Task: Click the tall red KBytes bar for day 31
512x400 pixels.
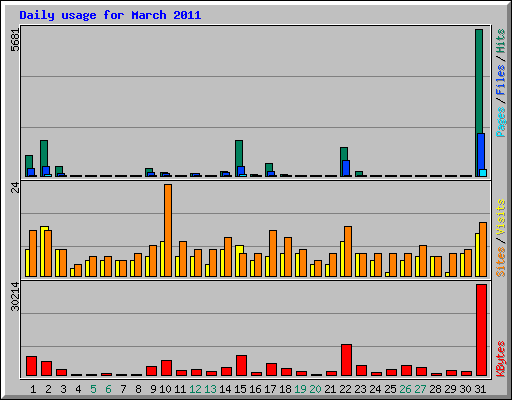Action: tap(481, 330)
